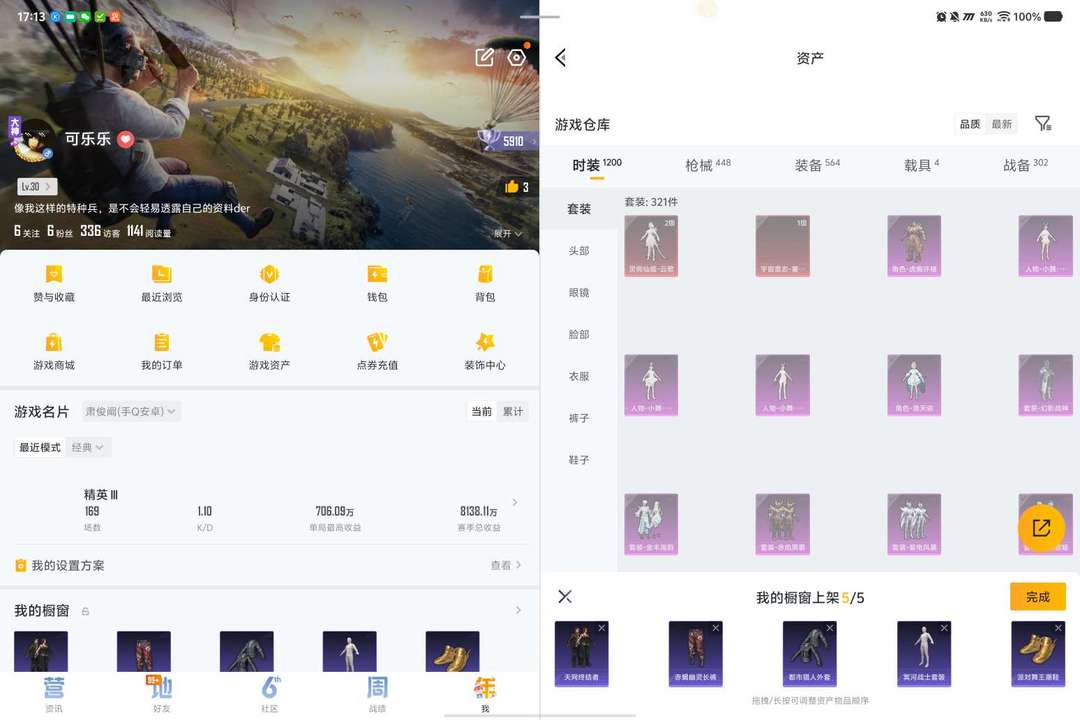Open 查看 for 我的设置方案
1080x720 pixels.
[x=506, y=566]
